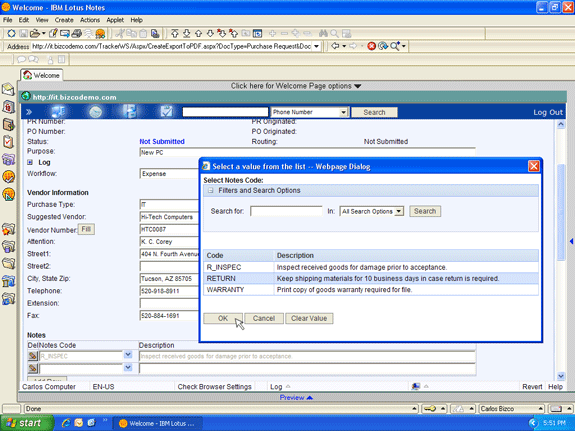This screenshot has height=431, width=575.
Task: Click the Revert link at bottom
Action: [532, 387]
